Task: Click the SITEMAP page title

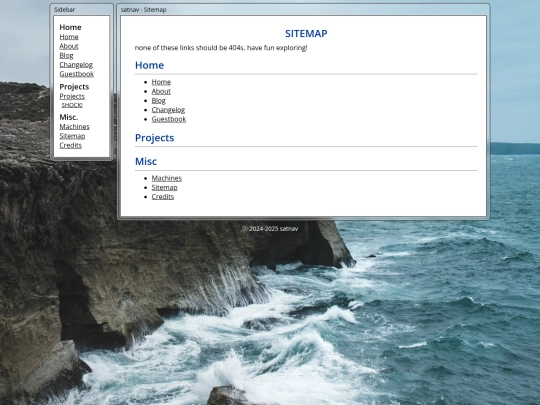Action: pyautogui.click(x=306, y=33)
